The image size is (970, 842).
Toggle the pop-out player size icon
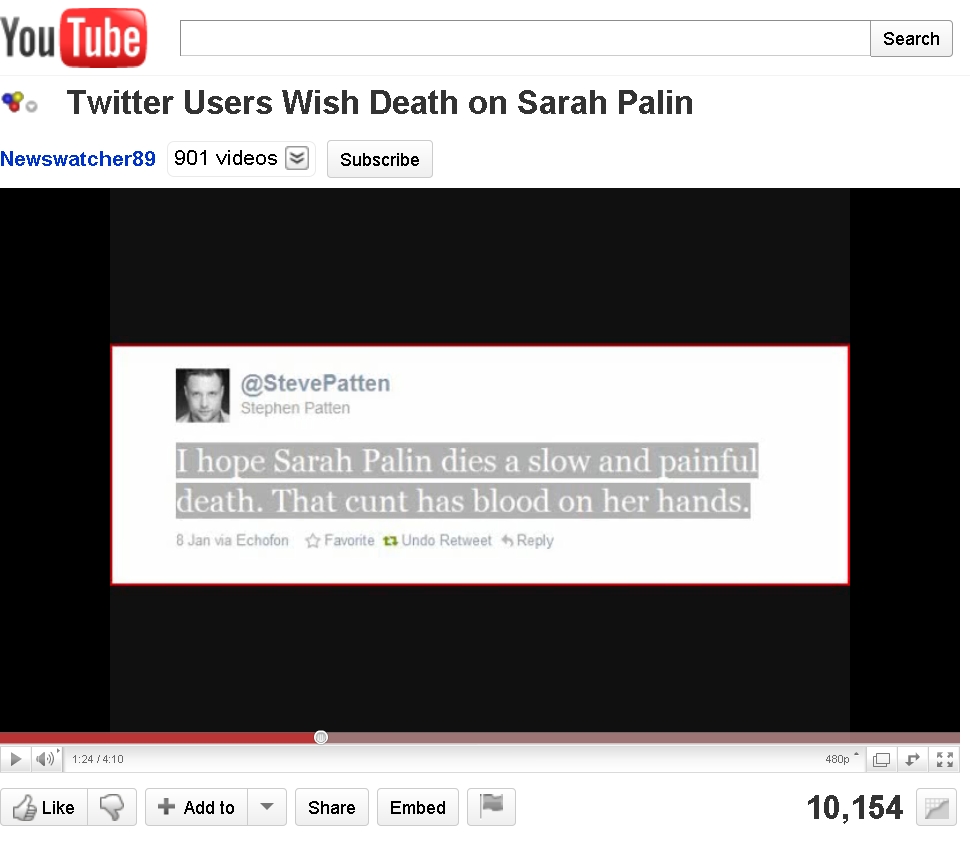[881, 759]
